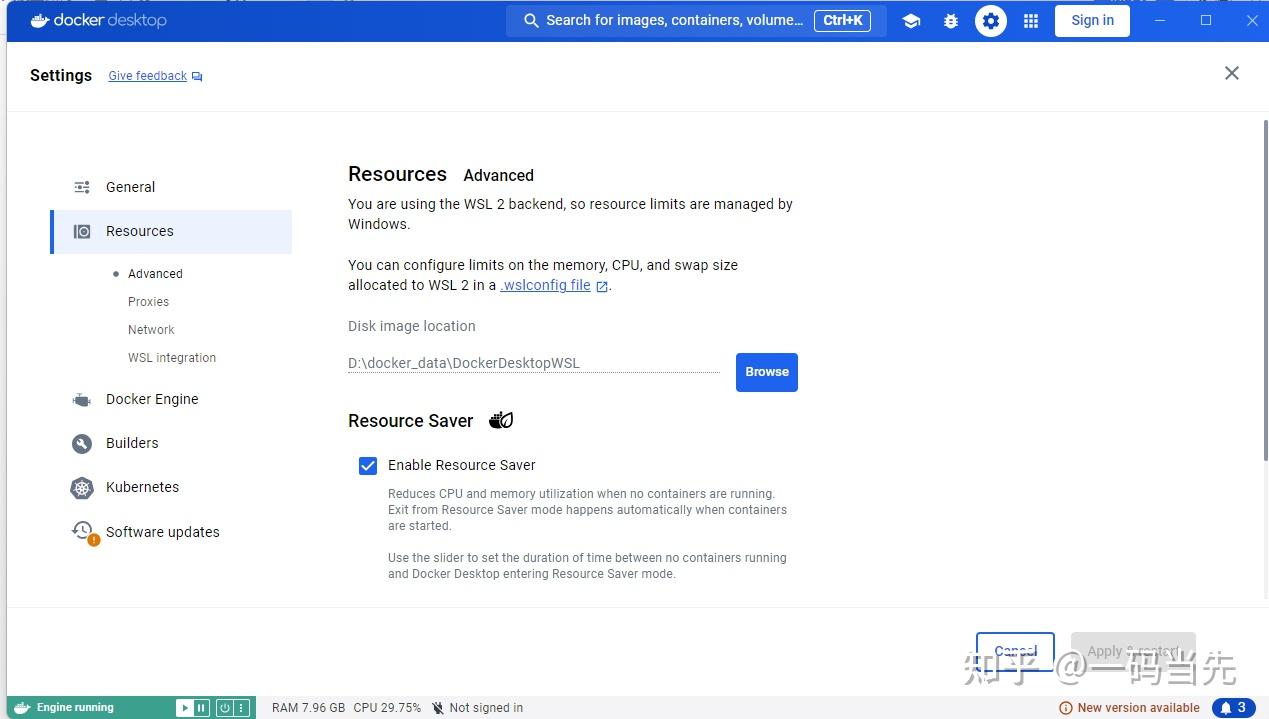Screen dimensions: 1269x719
Task: Click the Kubernetes helm wheel icon
Action: point(82,488)
